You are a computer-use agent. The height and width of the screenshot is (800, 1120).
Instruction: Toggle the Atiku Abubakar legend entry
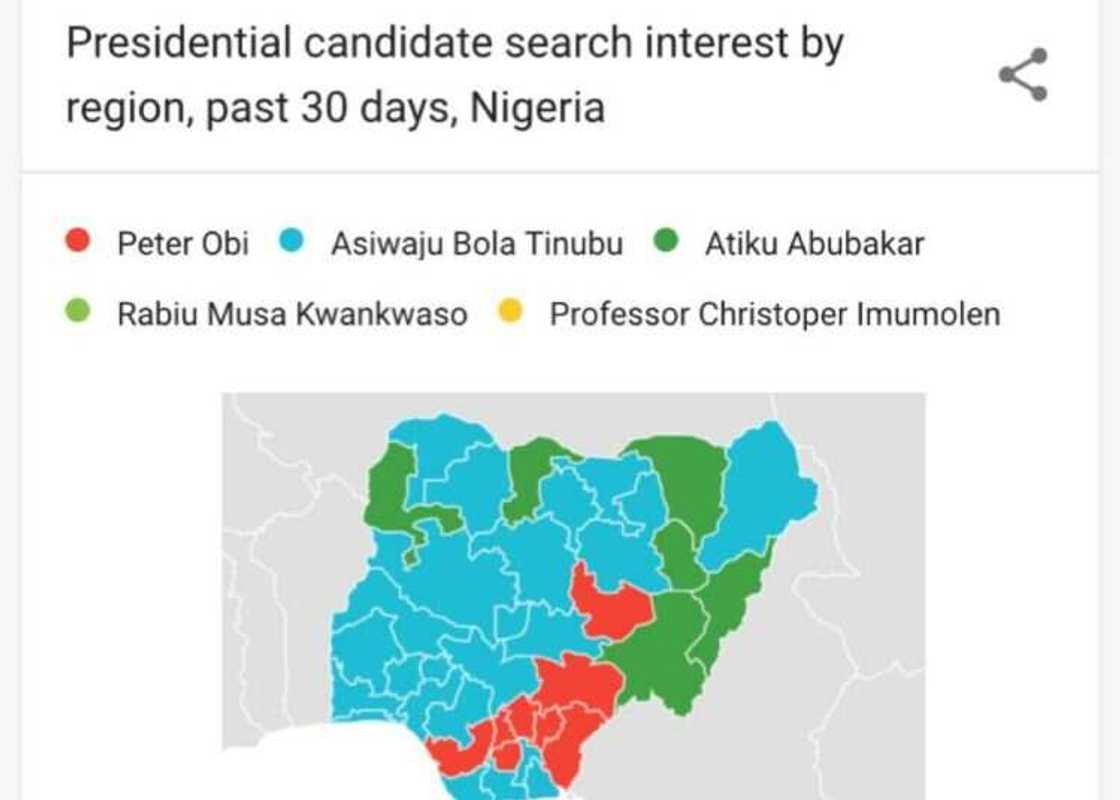click(x=790, y=240)
